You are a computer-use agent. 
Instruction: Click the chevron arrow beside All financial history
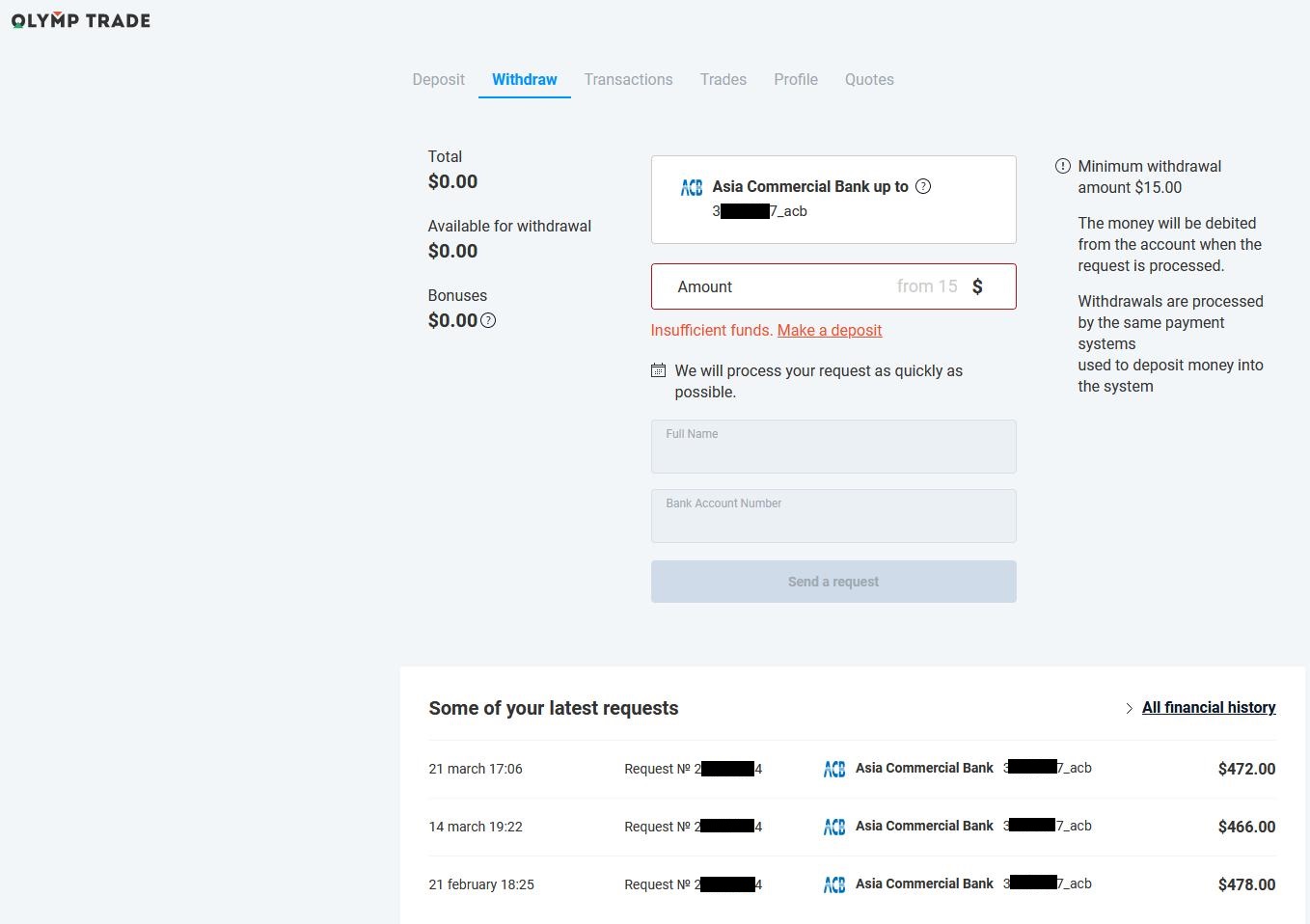[x=1129, y=708]
